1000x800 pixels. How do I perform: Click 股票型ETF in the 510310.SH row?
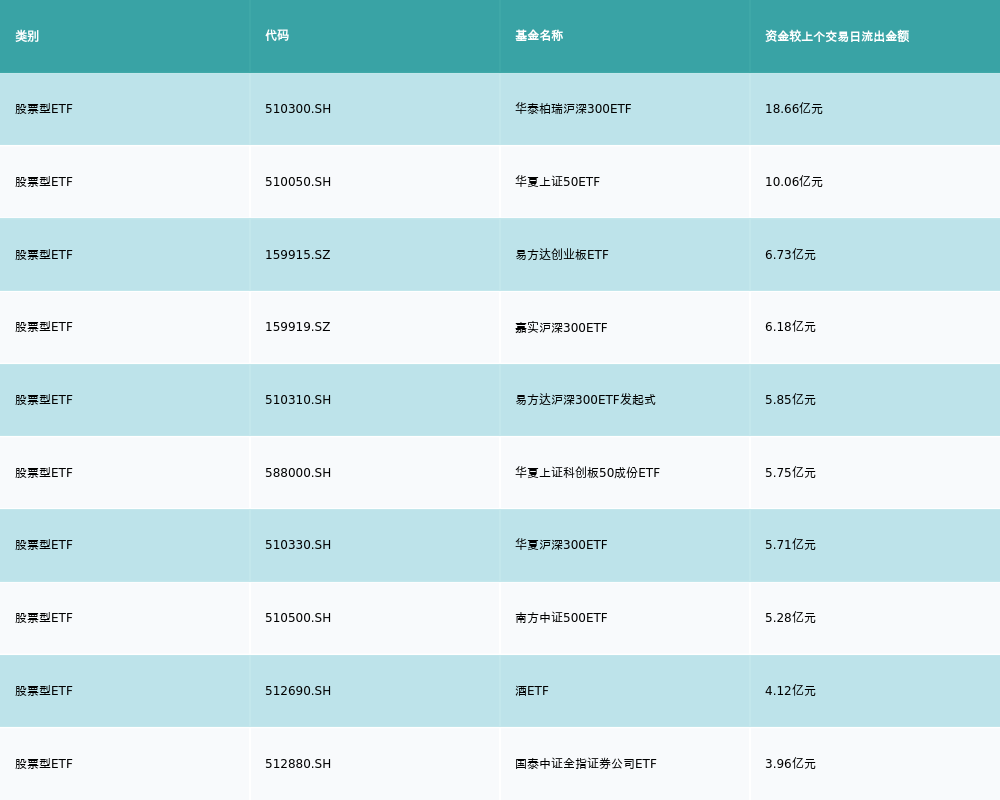coord(44,400)
